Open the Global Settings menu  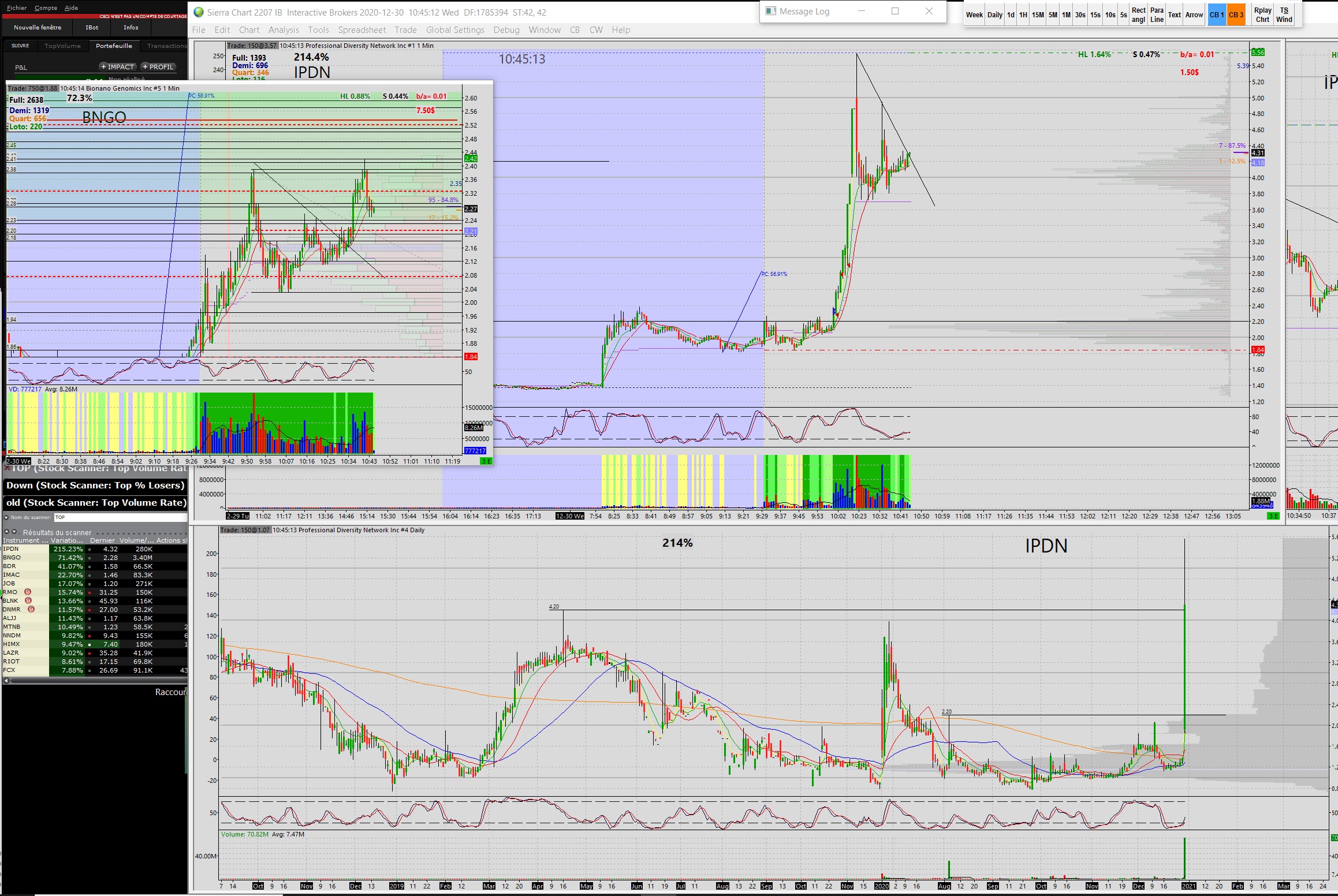coord(455,30)
